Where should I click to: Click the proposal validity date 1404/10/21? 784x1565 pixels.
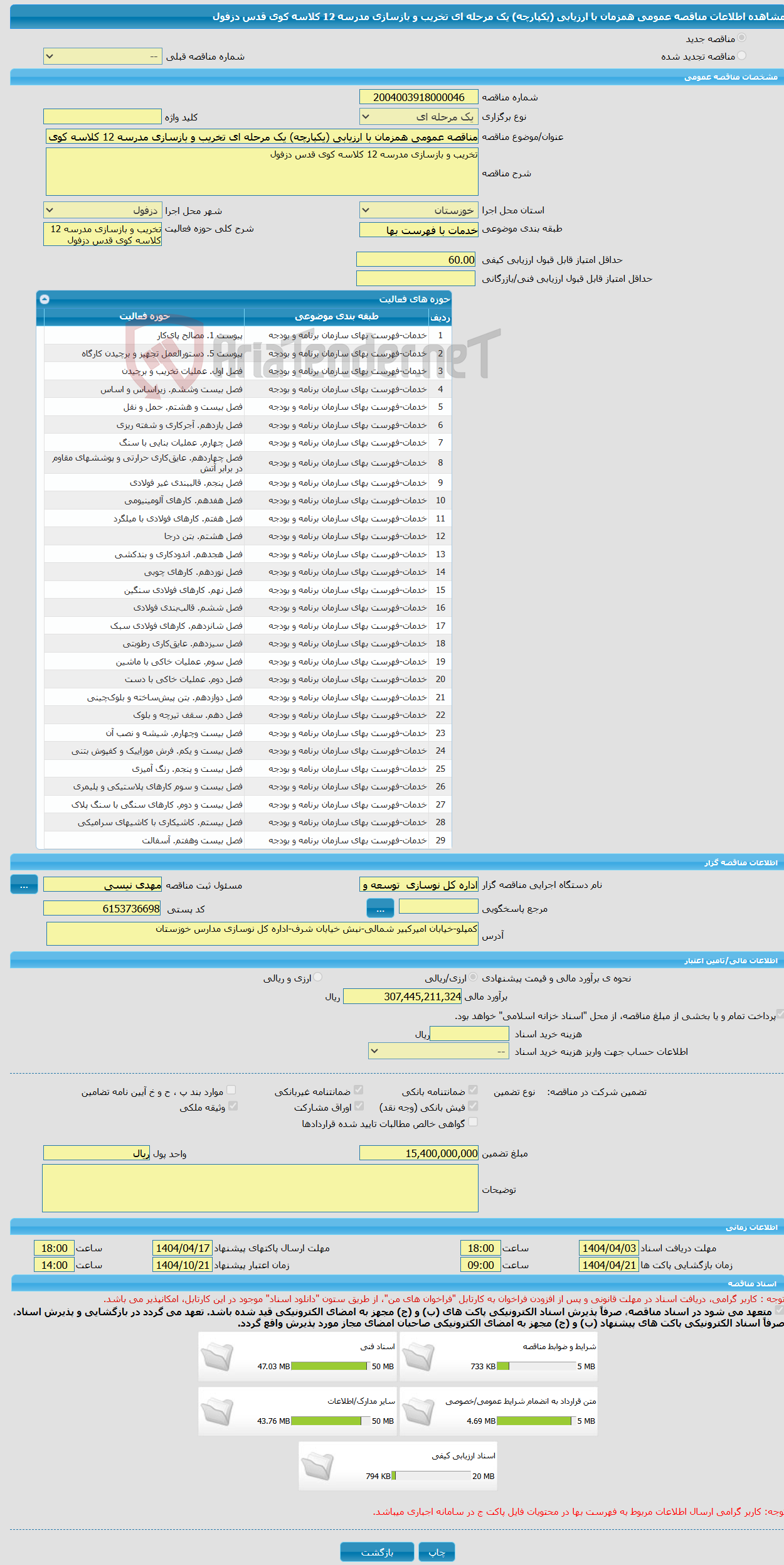coord(183,1265)
